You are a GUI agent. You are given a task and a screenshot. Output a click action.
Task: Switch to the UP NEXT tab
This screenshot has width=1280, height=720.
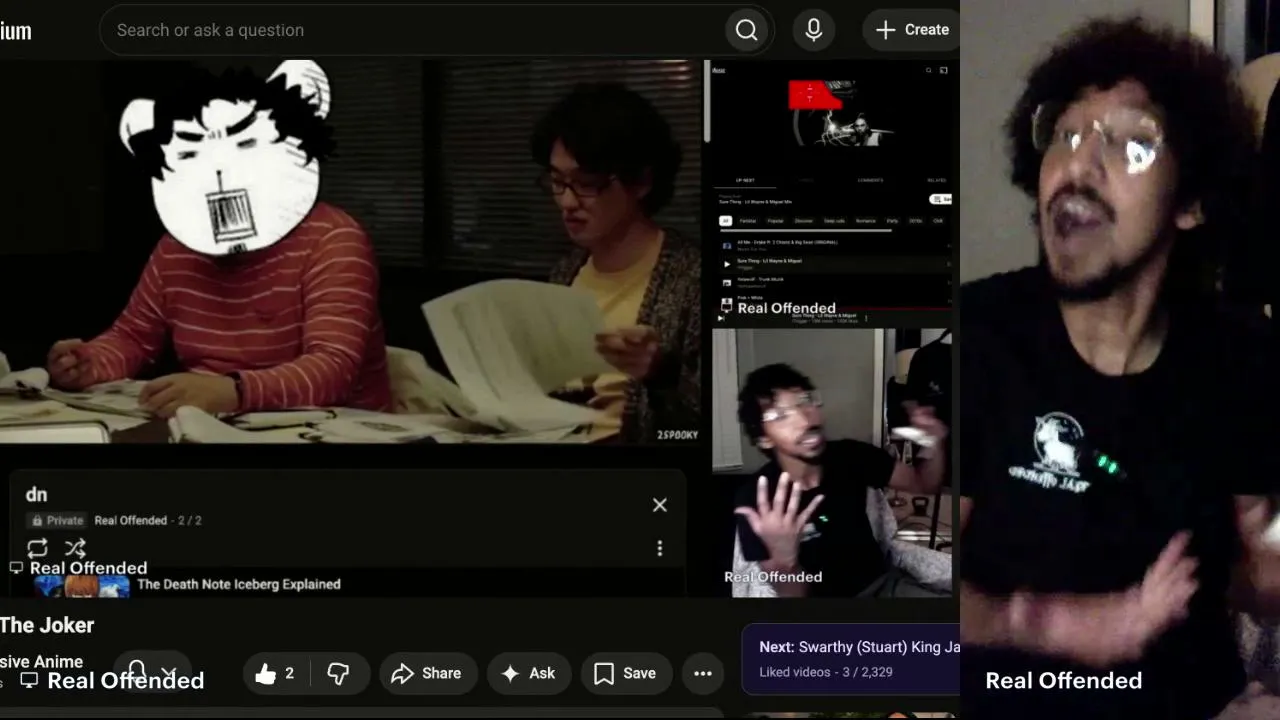[746, 180]
